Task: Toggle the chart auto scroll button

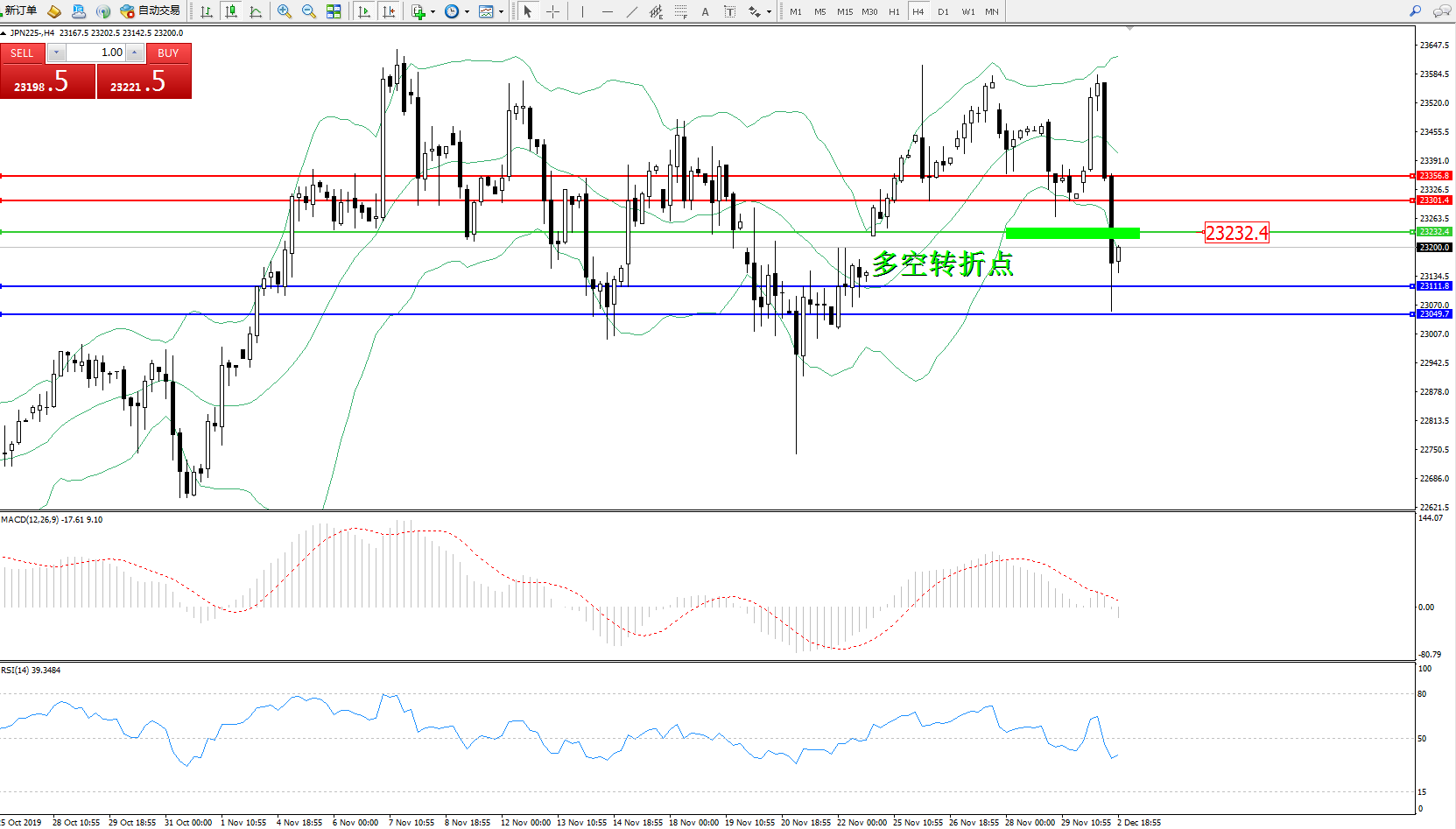Action: [x=364, y=11]
